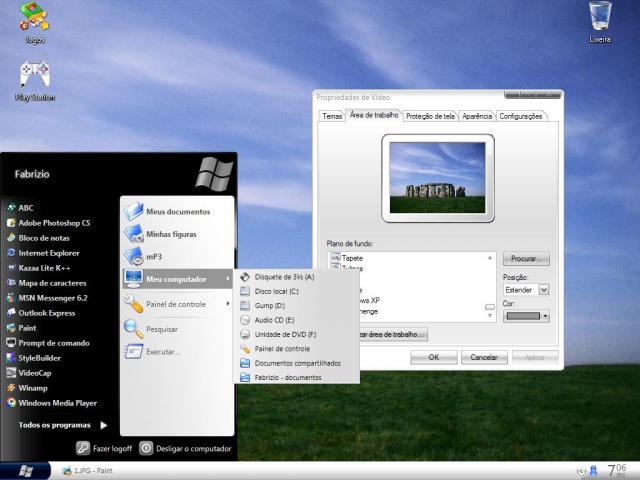Open Minhas figuras folder
The image size is (640, 480).
tap(177, 234)
